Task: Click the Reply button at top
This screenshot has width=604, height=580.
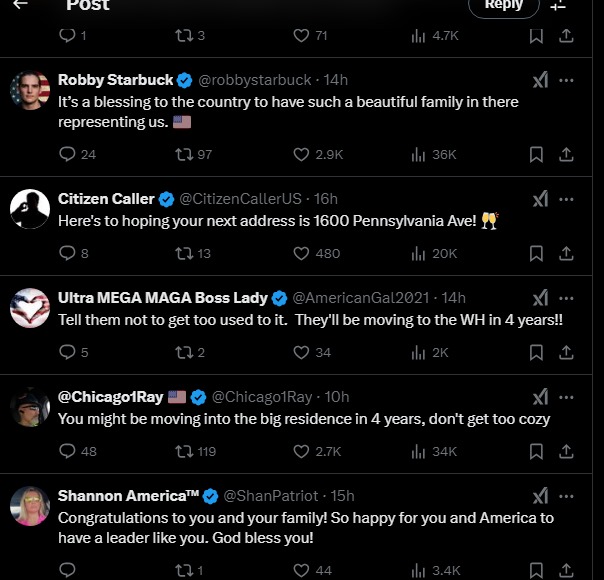Action: click(x=503, y=6)
